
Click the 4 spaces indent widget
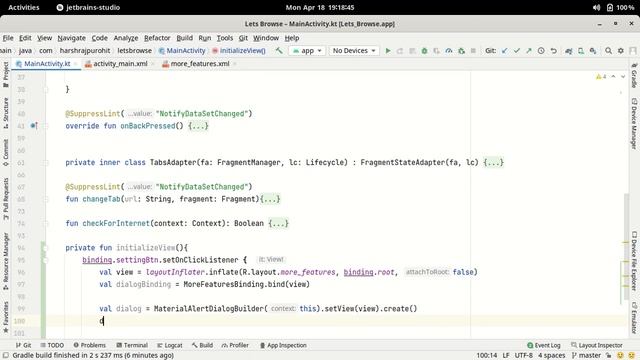point(551,356)
